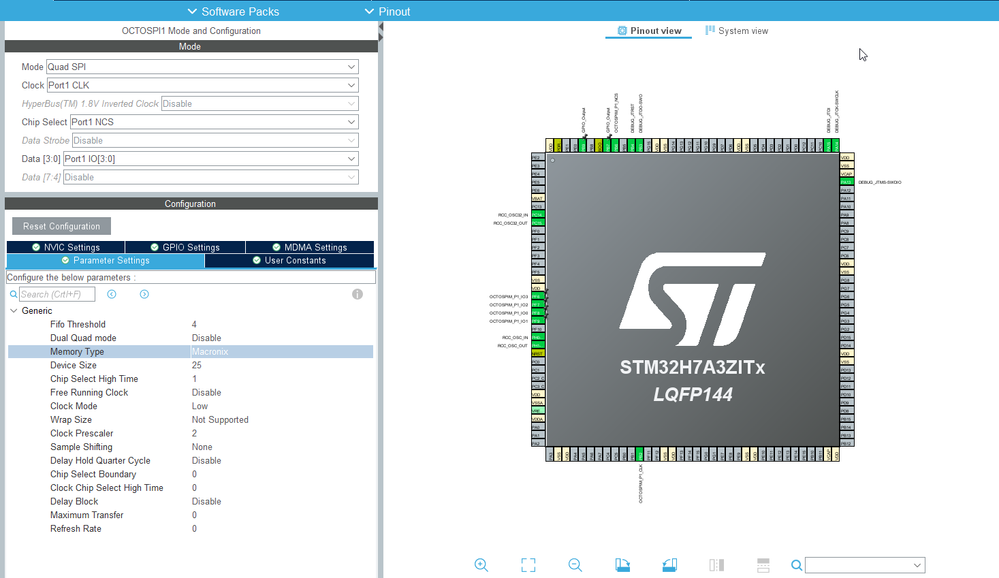Click the Clock Prescaler value 2

point(194,433)
